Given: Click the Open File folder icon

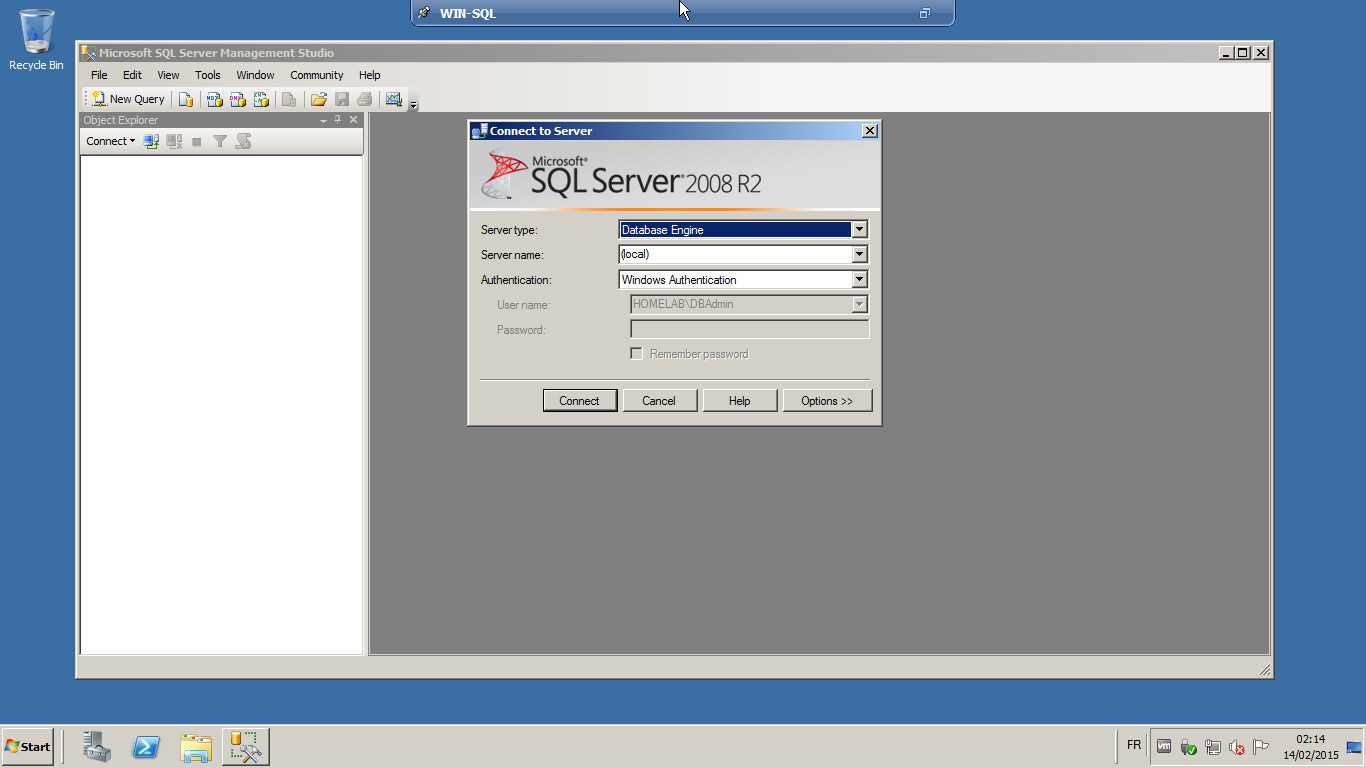Looking at the screenshot, I should [x=319, y=99].
